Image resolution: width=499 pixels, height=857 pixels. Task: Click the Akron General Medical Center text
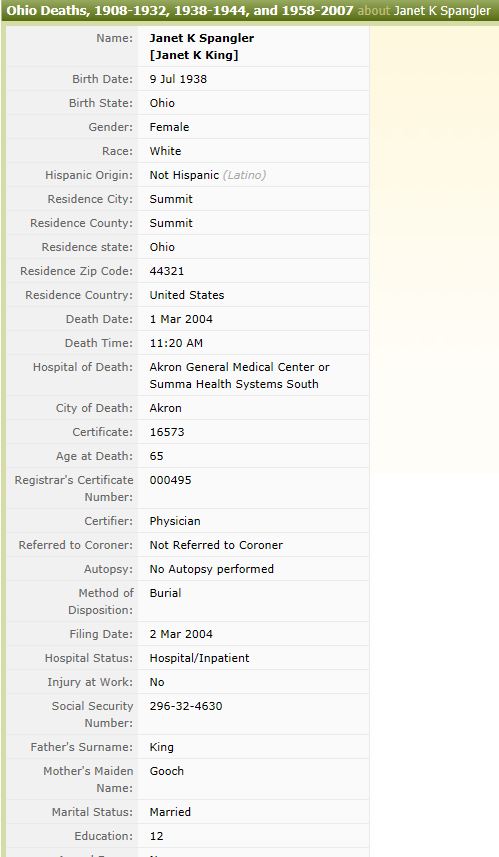(233, 367)
